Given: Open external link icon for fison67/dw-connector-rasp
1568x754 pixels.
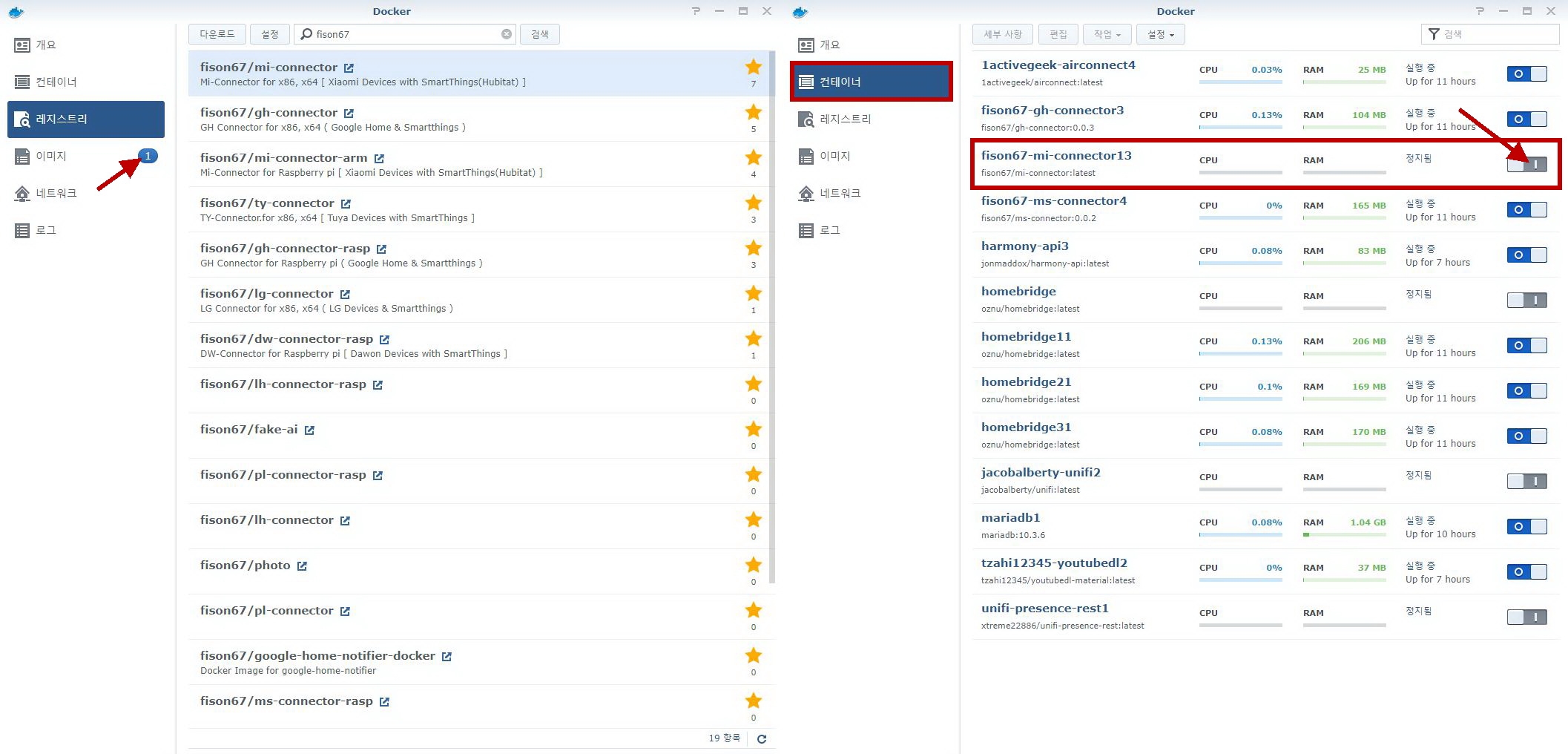Looking at the screenshot, I should tap(384, 340).
